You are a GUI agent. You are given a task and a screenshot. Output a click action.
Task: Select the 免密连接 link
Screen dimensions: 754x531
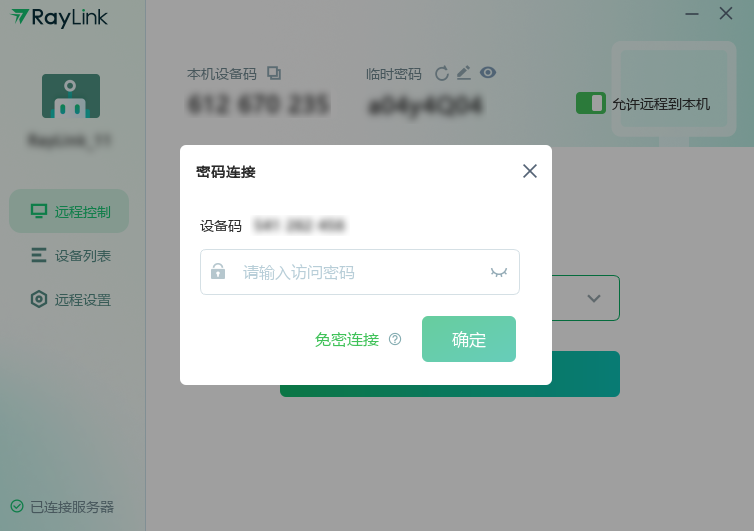point(347,340)
